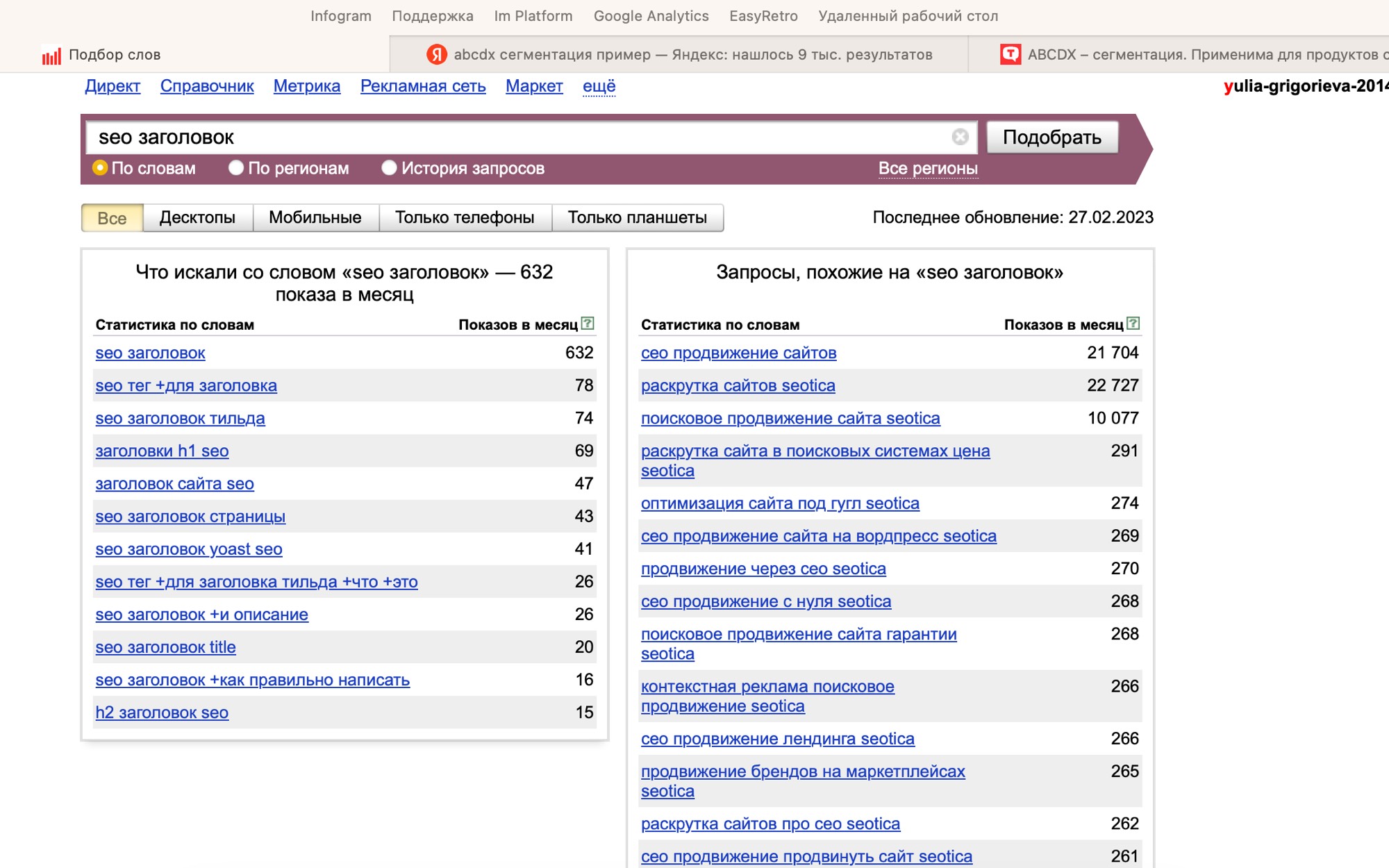The image size is (1389, 868).
Task: Click the 632 impressions value
Action: point(579,353)
